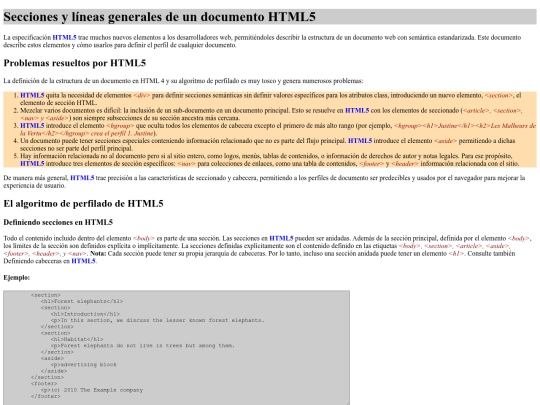Click code line '<p>advertising block'

click(x=84, y=364)
